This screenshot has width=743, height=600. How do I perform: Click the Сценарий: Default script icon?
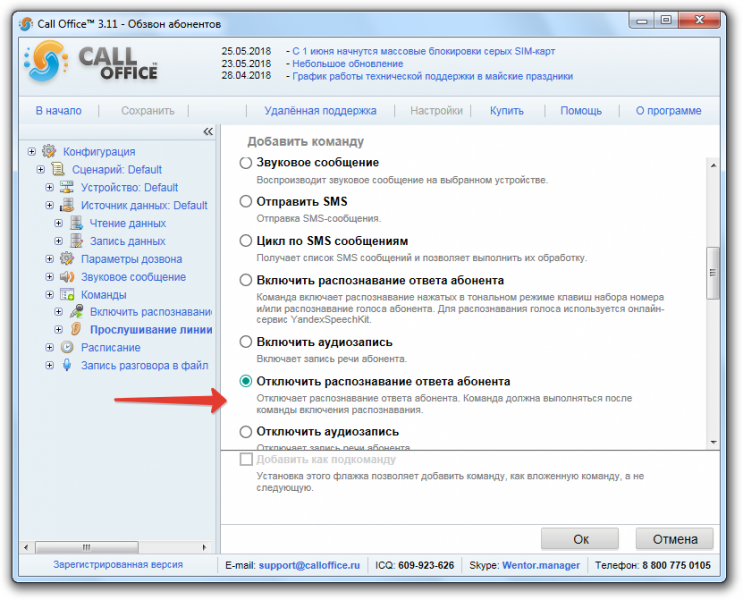[58, 169]
